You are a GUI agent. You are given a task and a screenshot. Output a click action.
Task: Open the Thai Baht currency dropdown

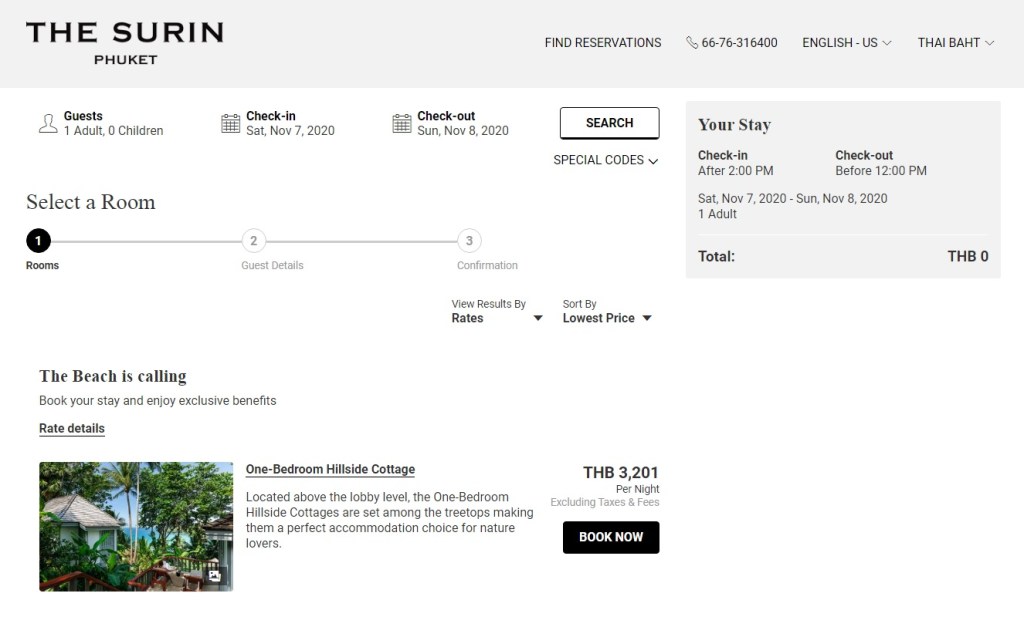[x=955, y=43]
